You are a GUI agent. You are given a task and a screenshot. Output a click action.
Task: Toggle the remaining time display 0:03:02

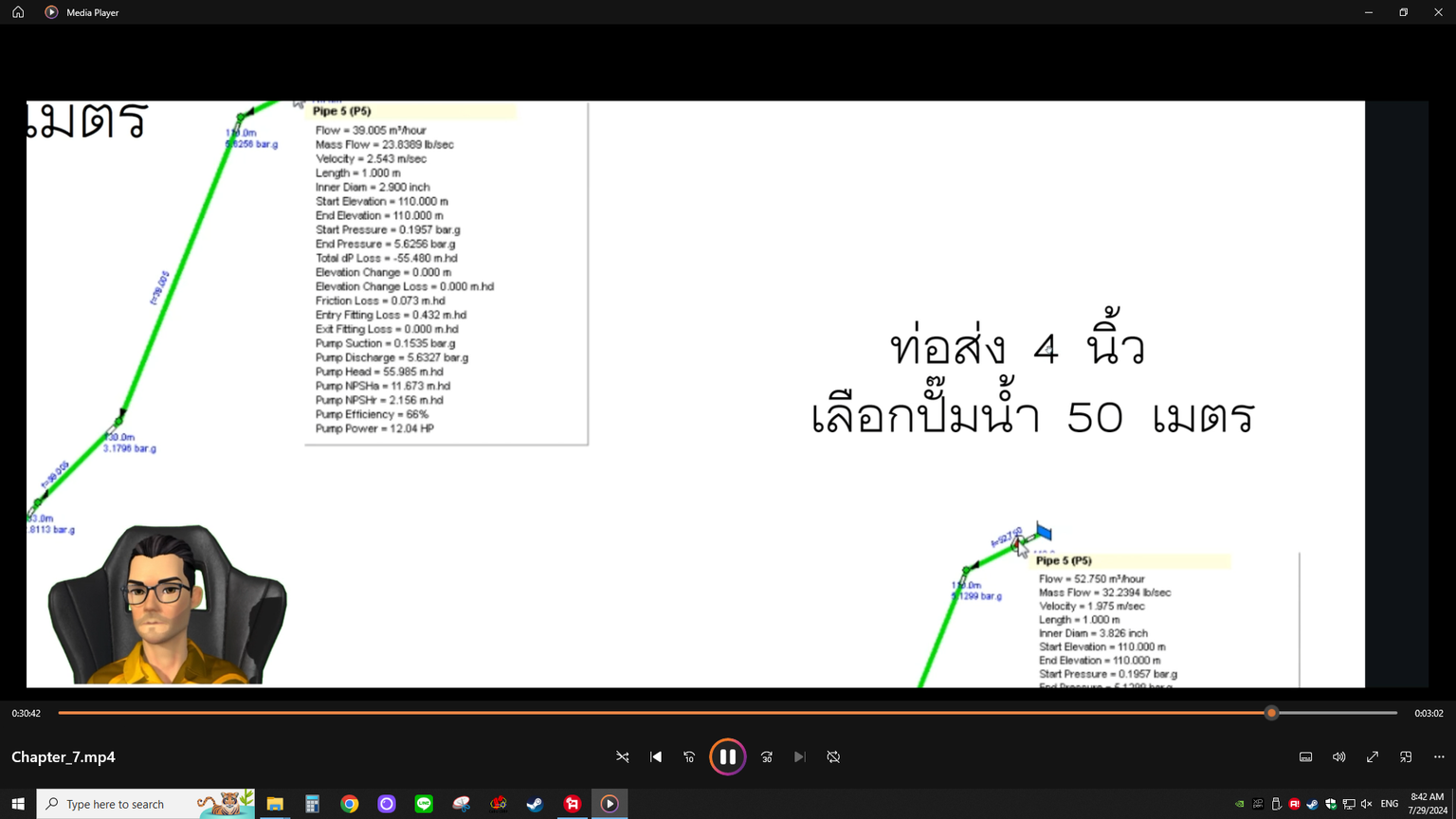pos(1429,713)
